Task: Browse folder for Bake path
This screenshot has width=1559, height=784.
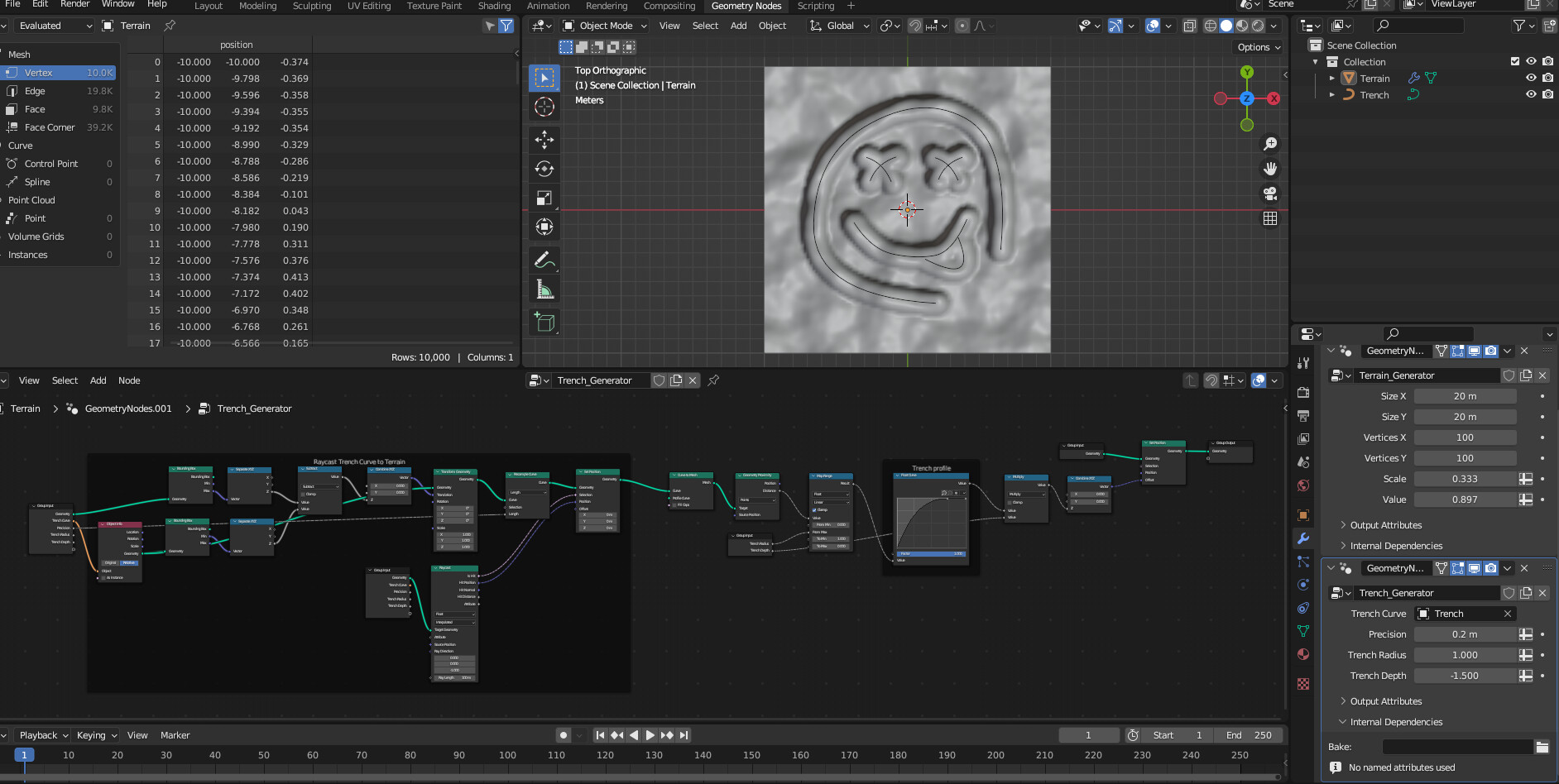Action: click(1542, 747)
